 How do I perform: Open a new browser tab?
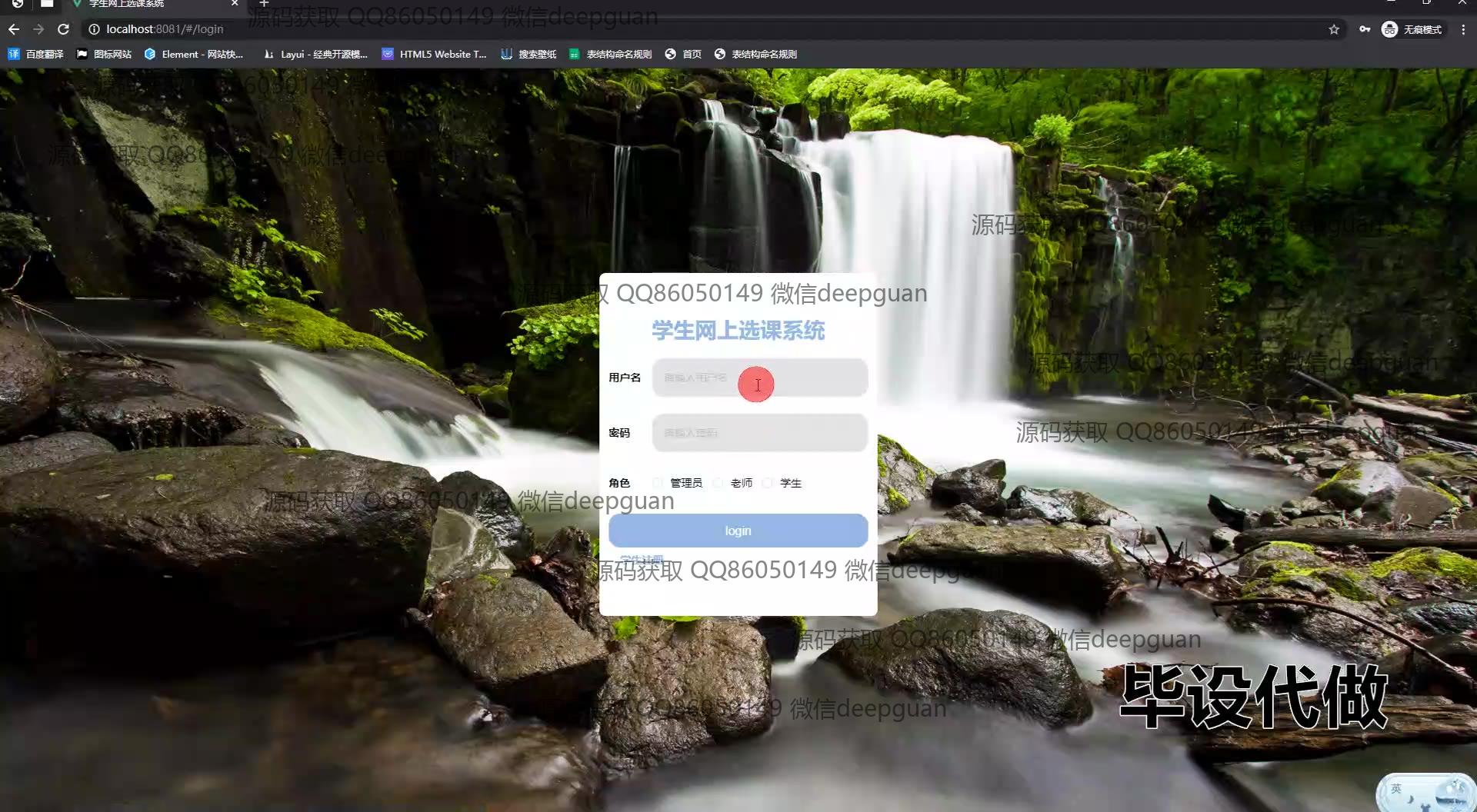[x=263, y=4]
